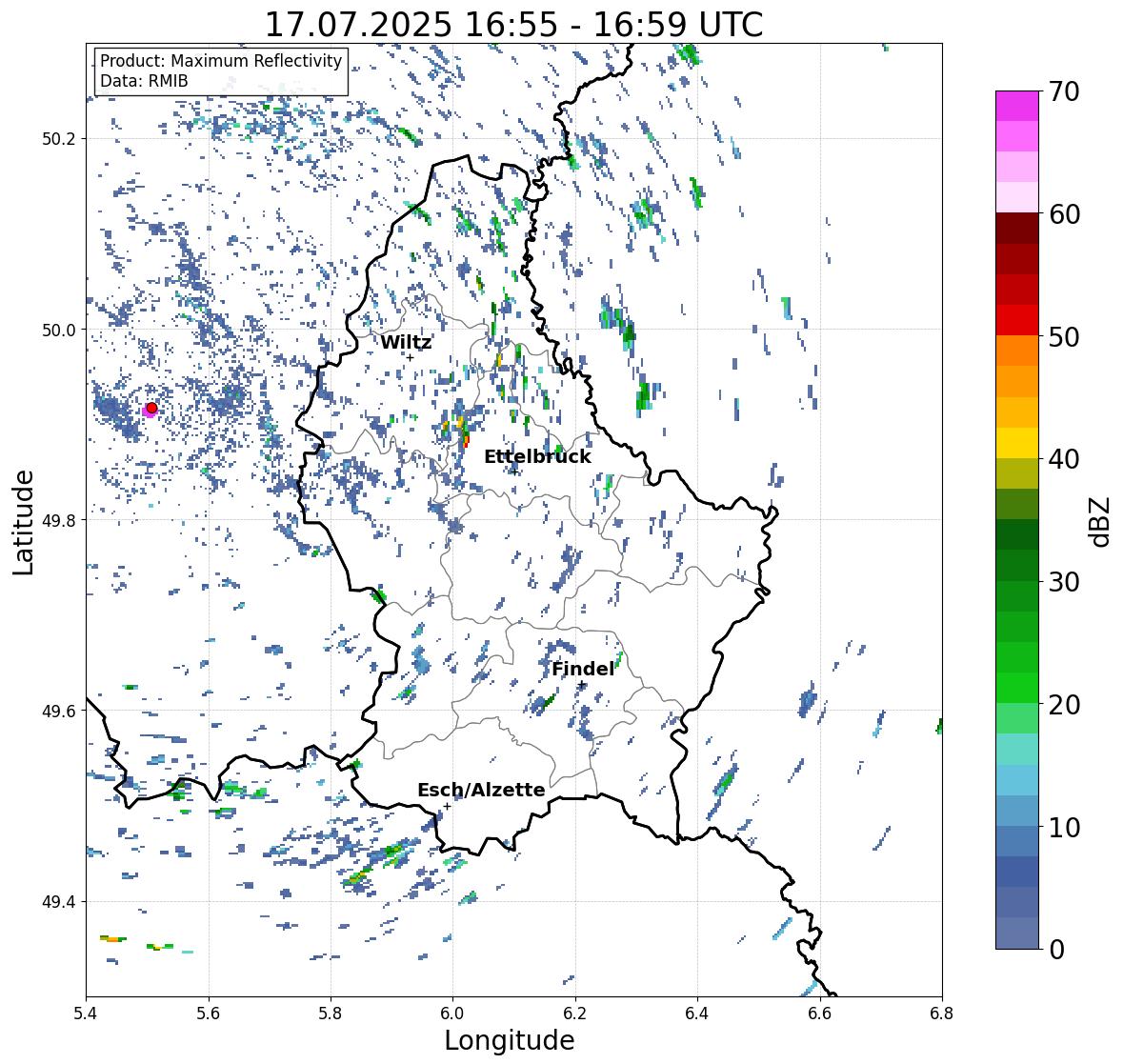Click the 60 dBZ colorbar label
Image resolution: width=1123 pixels, height=1064 pixels.
pyautogui.click(x=1063, y=214)
